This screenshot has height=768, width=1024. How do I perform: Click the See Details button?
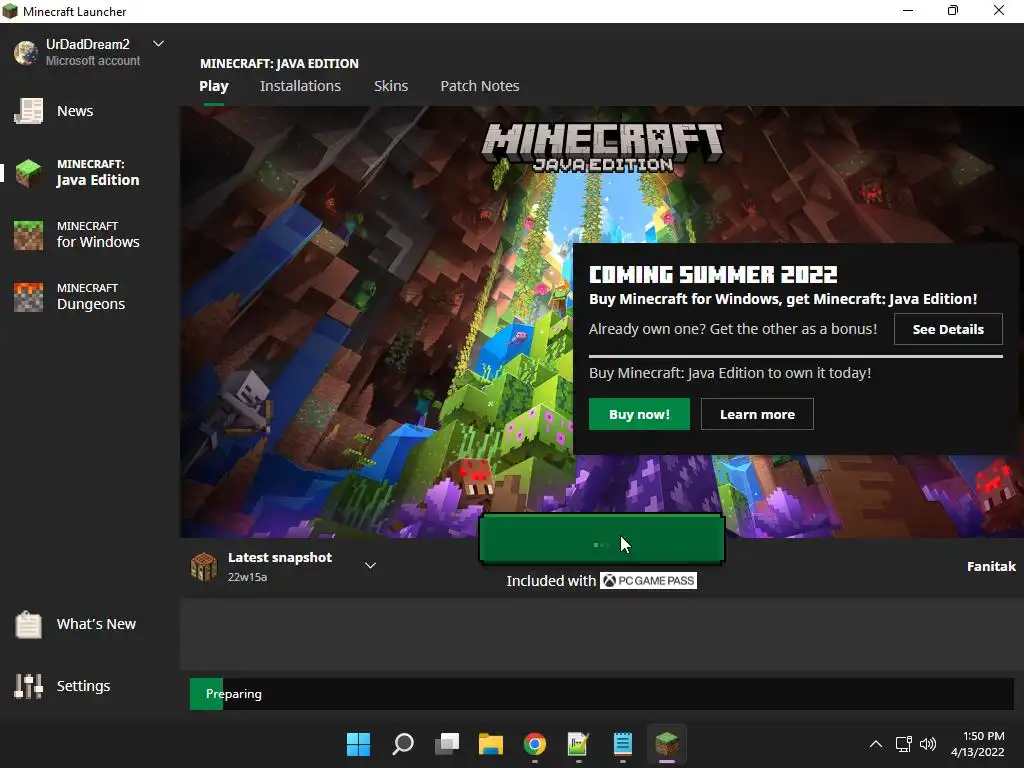948,329
